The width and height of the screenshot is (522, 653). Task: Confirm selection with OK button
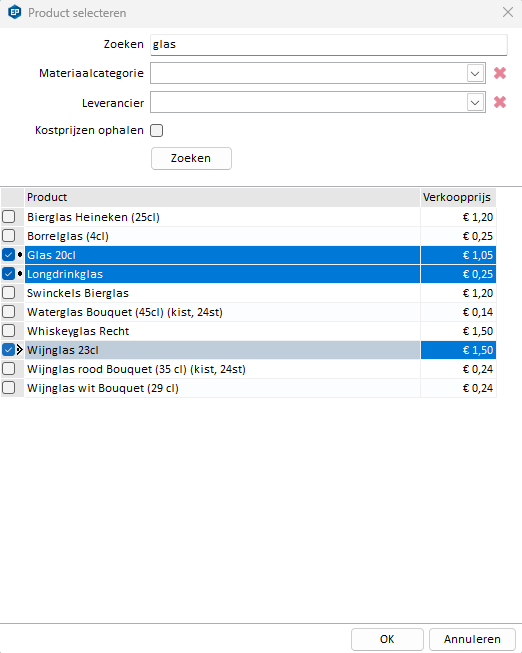(387, 639)
